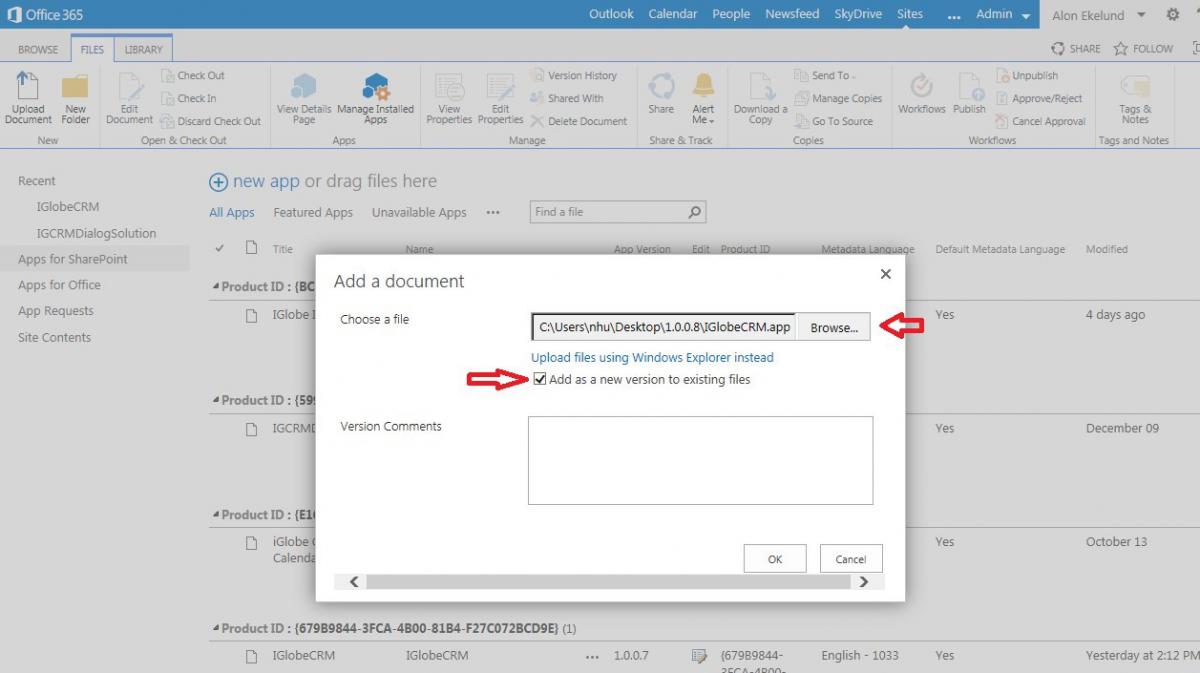
Task: Click the Upload Document ribbon icon
Action: pos(28,98)
